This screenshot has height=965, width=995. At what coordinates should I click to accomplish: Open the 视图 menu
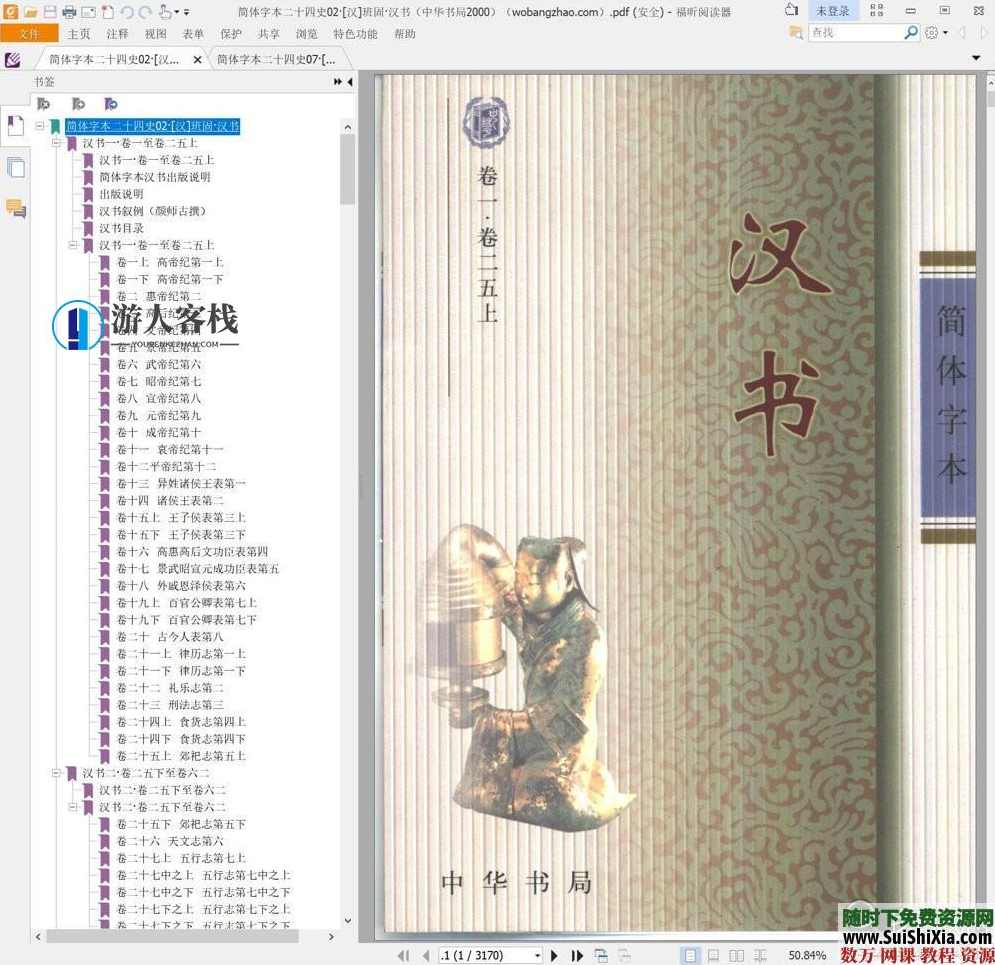(155, 33)
